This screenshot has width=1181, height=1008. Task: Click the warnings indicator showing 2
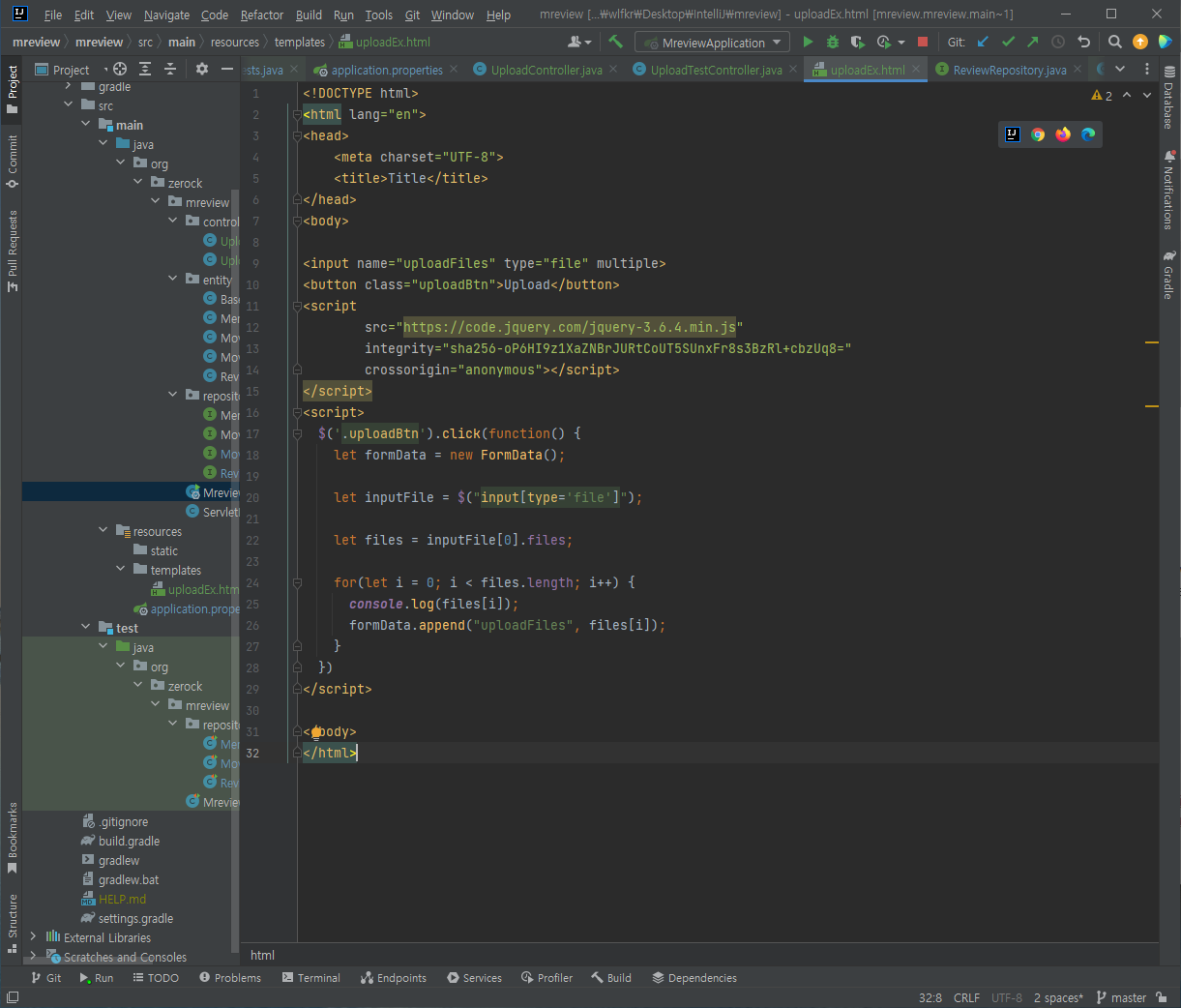(1102, 95)
